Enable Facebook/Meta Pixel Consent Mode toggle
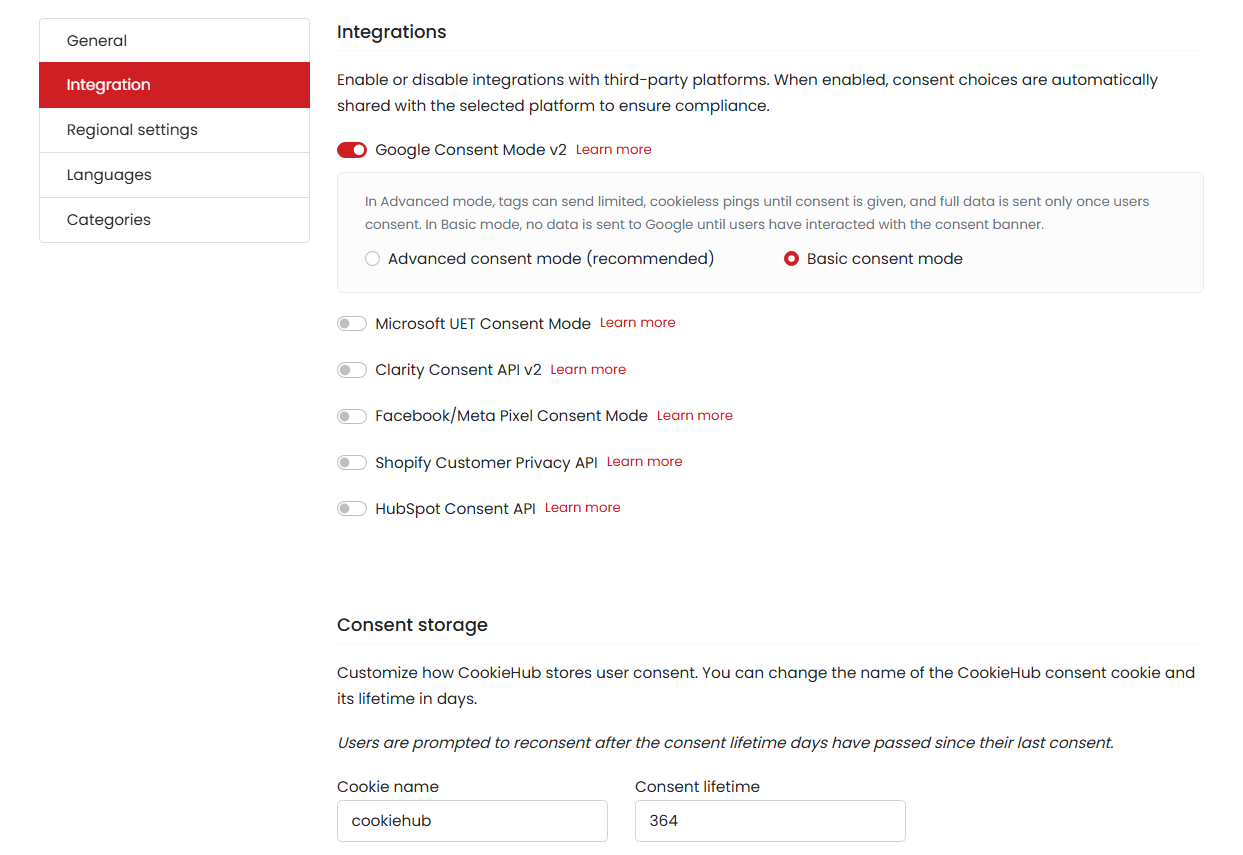The image size is (1243, 855). click(352, 416)
